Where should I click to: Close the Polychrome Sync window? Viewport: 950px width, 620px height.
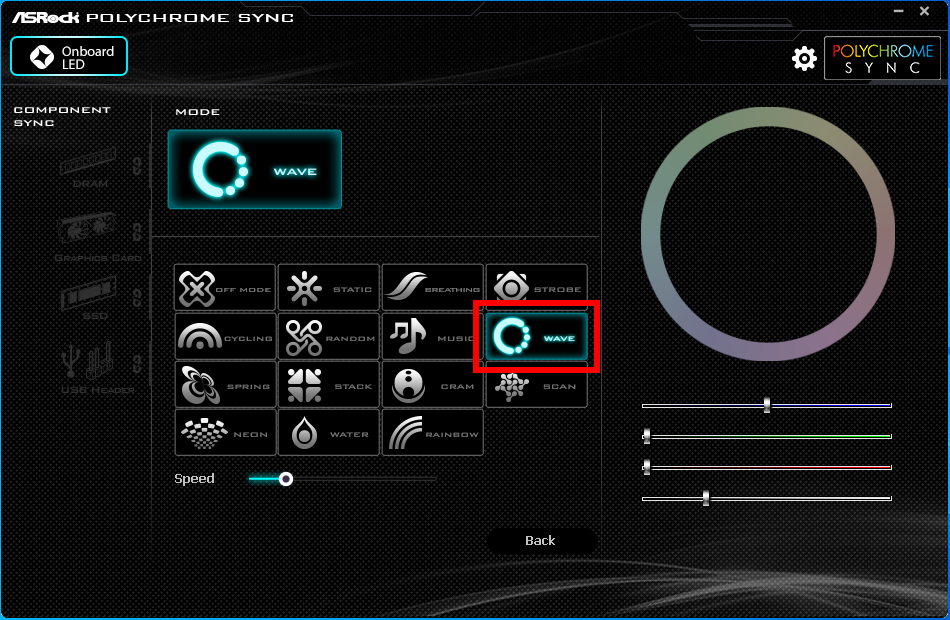925,12
